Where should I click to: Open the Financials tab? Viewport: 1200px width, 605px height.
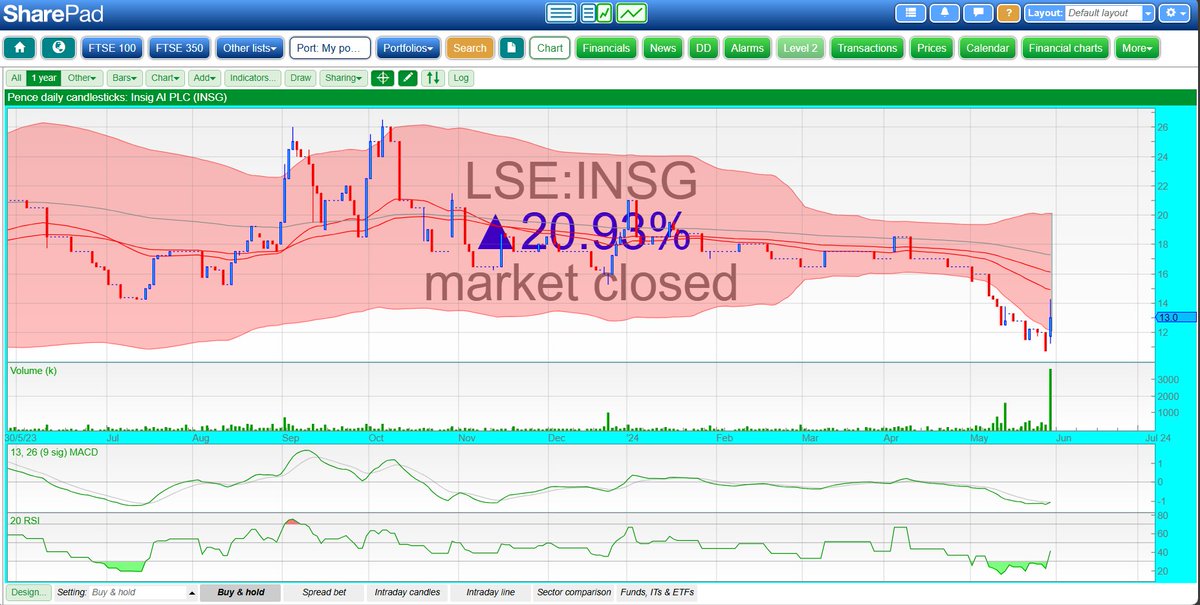point(607,48)
